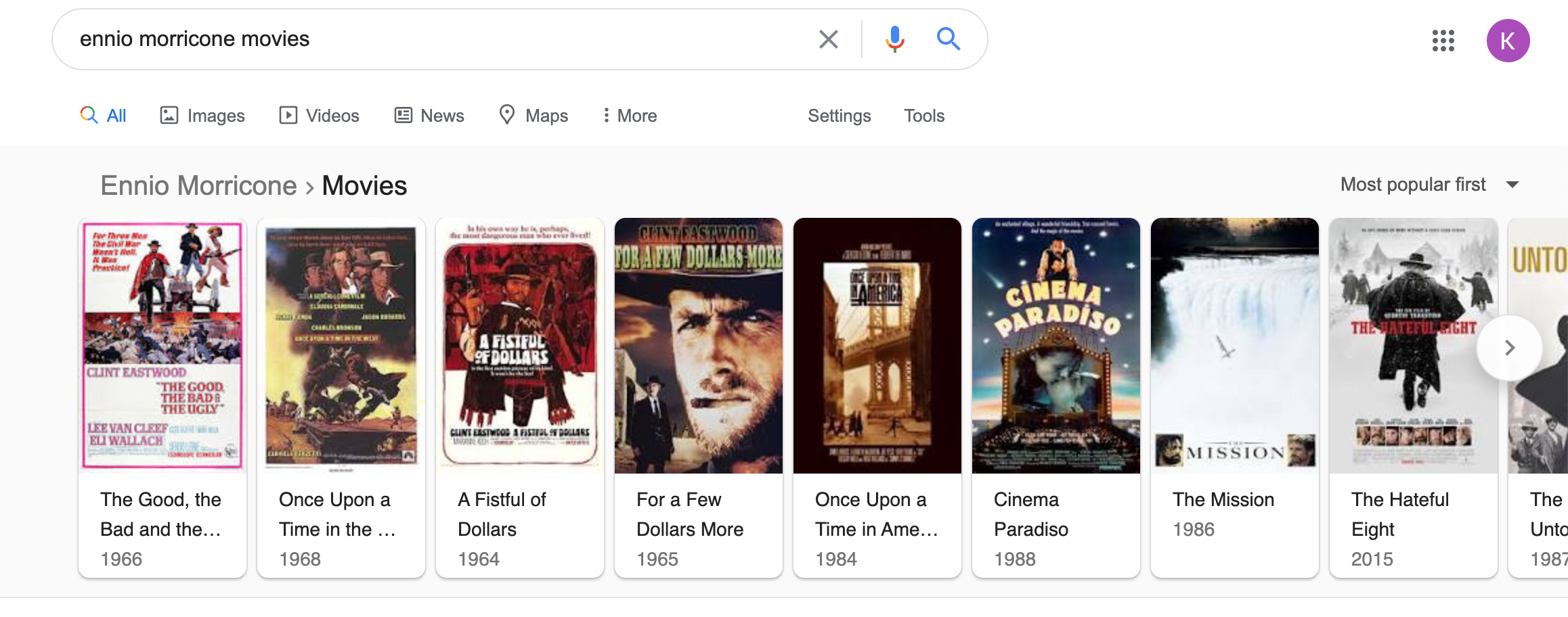
Task: Open search Tools
Action: [x=923, y=116]
